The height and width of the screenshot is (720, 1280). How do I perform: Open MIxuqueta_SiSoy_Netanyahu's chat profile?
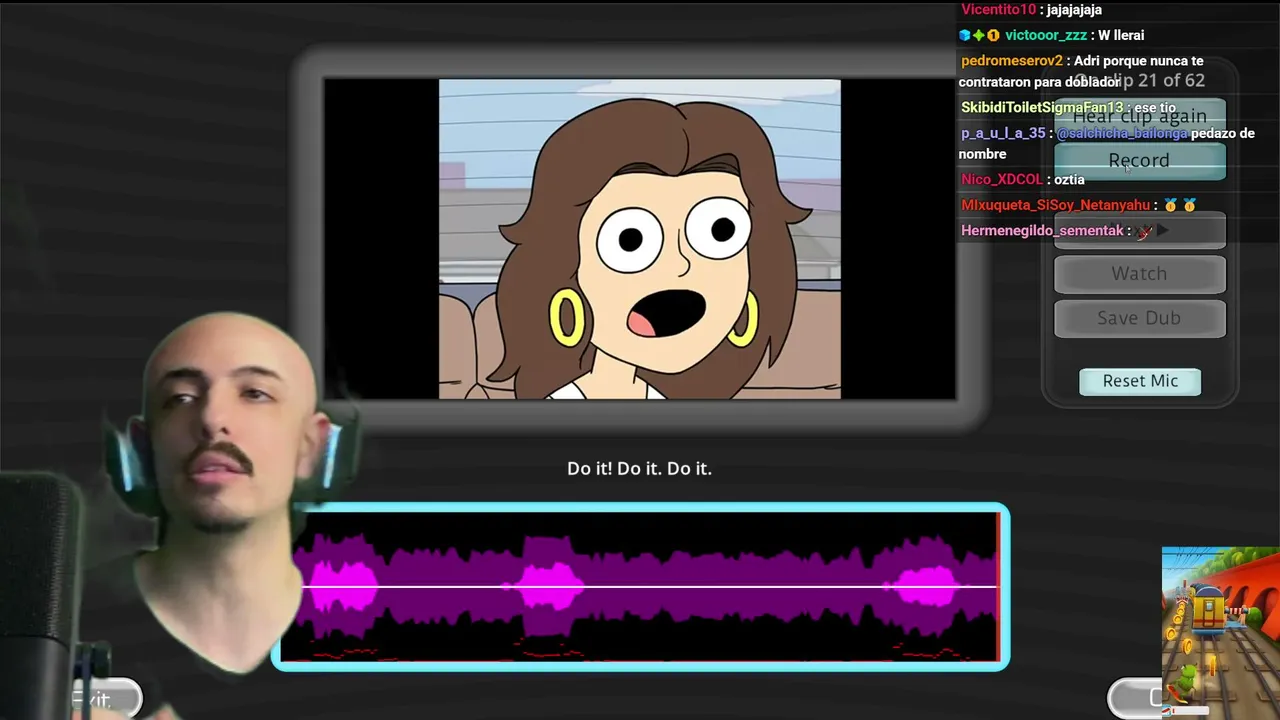[x=1055, y=205]
